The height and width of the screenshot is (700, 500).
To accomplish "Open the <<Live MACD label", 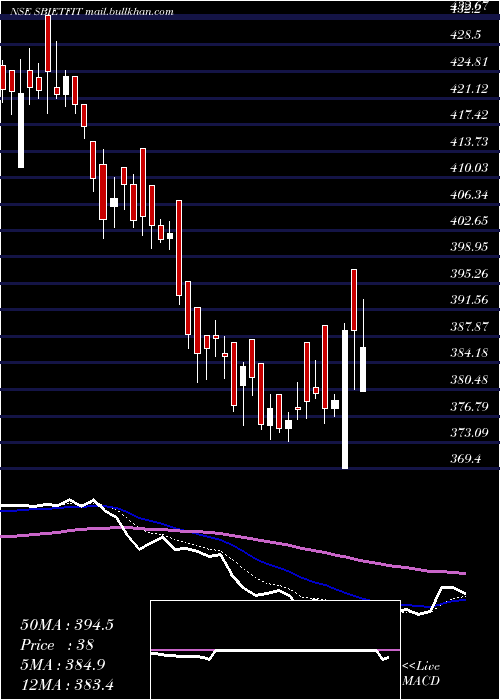I will coord(421,674).
